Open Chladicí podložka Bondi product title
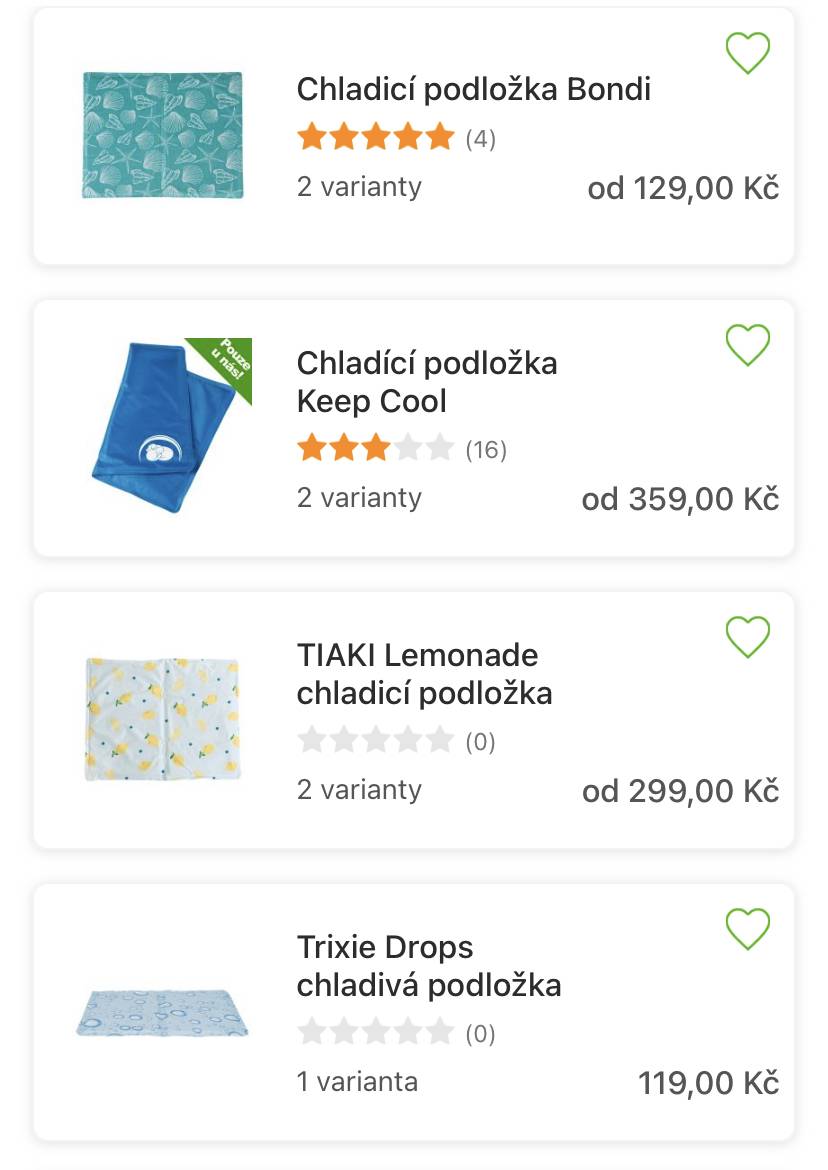Viewport: 828px width, 1170px height. (474, 89)
